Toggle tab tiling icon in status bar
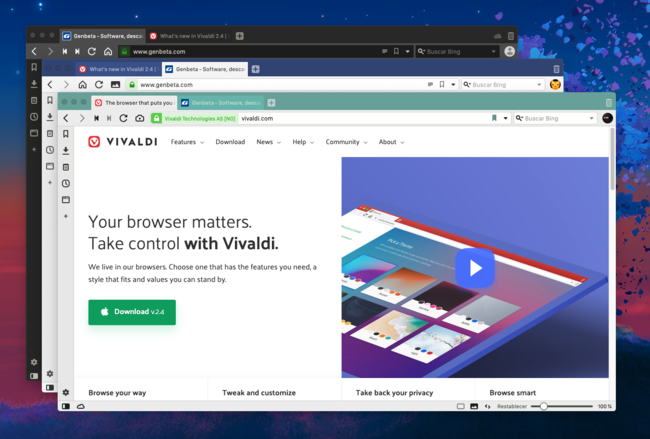 coord(461,406)
